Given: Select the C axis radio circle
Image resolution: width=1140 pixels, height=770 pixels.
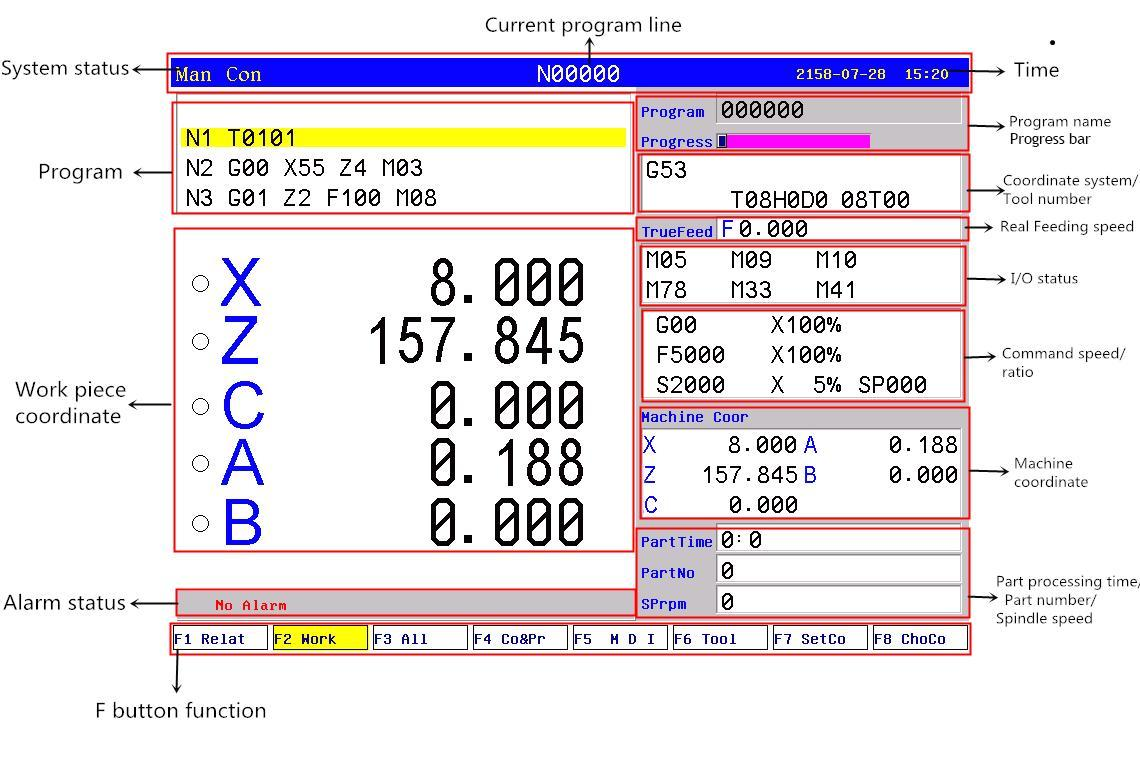Looking at the screenshot, I should click(x=201, y=406).
